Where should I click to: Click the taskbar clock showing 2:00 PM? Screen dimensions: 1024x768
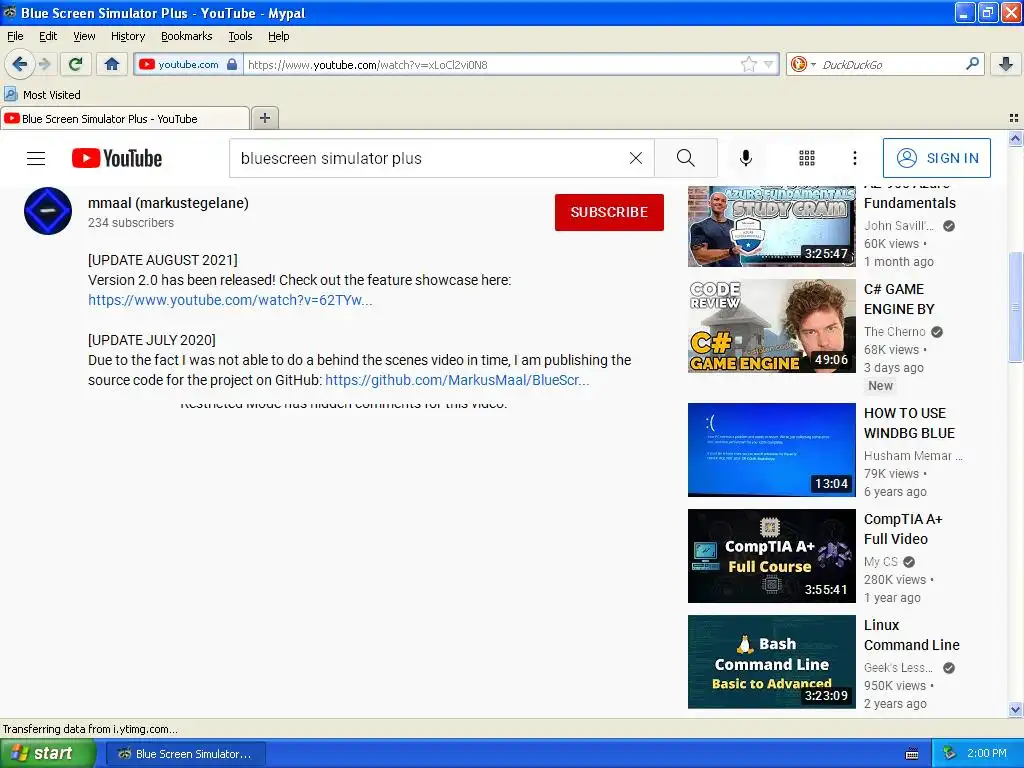(987, 754)
